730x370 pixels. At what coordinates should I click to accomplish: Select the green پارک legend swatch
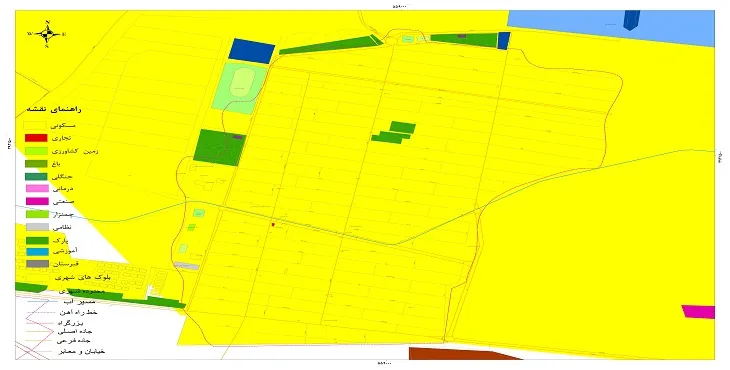[36, 240]
